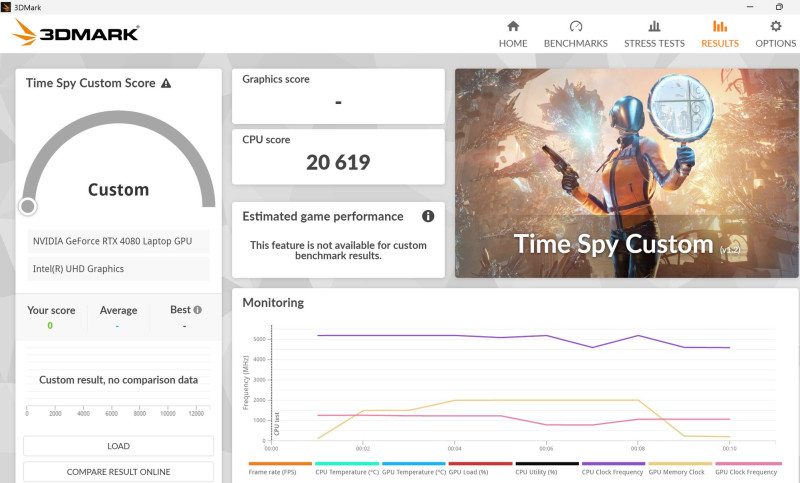Click the gauge score indicator knob
This screenshot has height=483, width=800.
(28, 206)
